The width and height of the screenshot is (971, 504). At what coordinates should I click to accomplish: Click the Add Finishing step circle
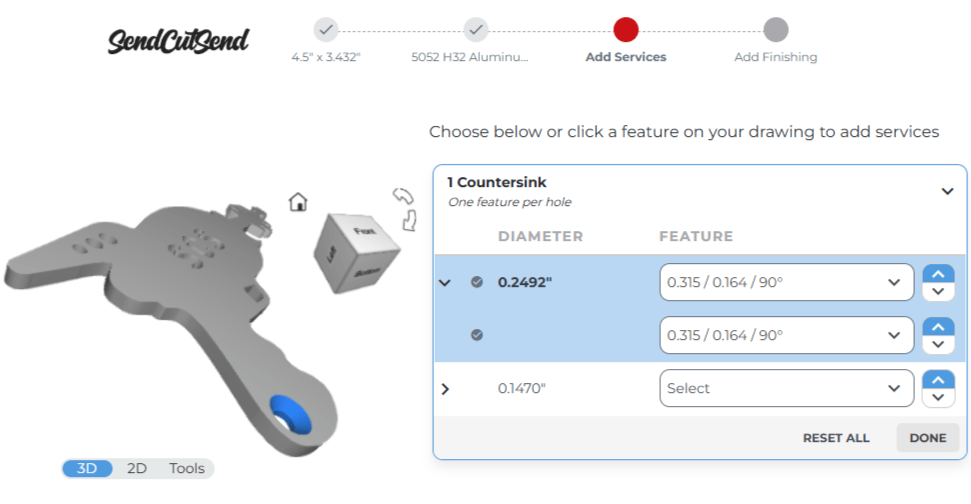775,29
